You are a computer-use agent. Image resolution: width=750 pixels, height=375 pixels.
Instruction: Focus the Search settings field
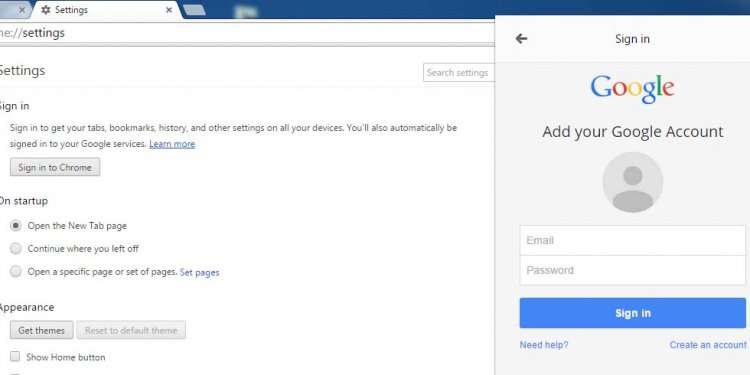[x=459, y=73]
